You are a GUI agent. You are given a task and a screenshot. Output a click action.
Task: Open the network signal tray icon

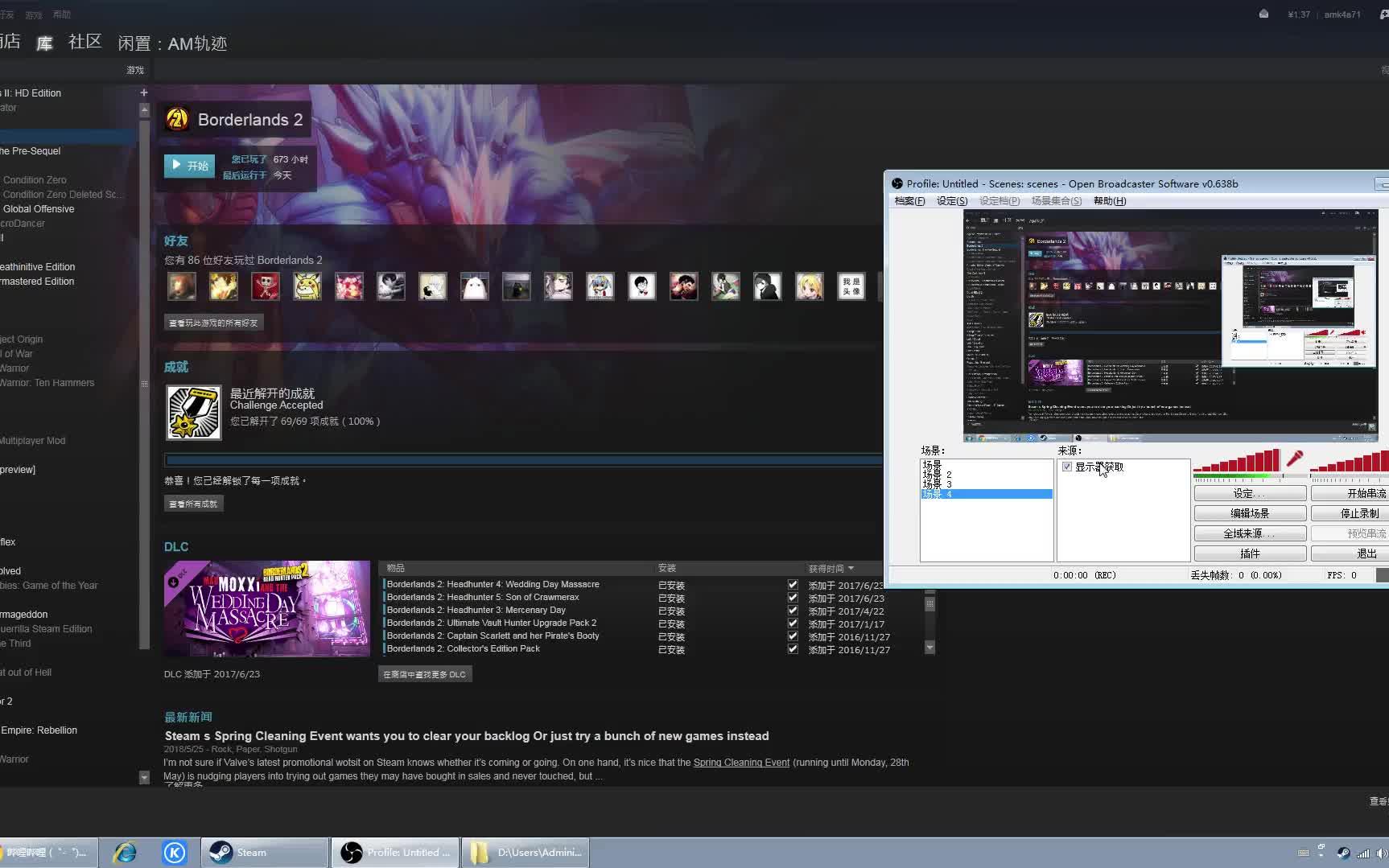(x=1363, y=853)
